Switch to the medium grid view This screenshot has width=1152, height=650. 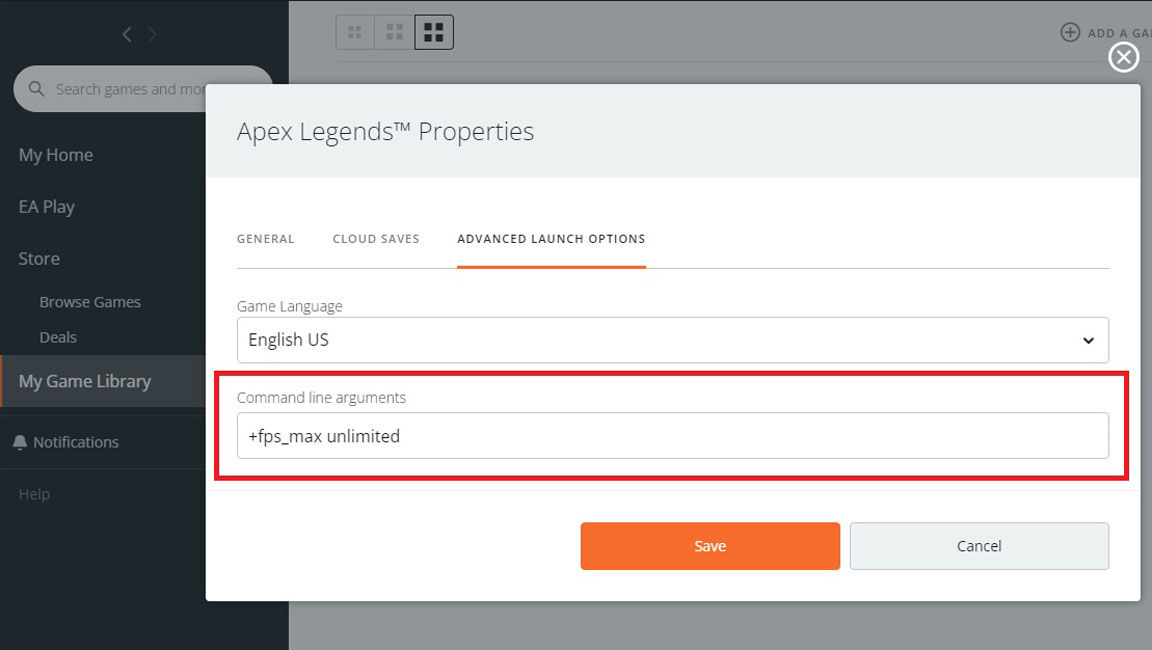(x=394, y=32)
